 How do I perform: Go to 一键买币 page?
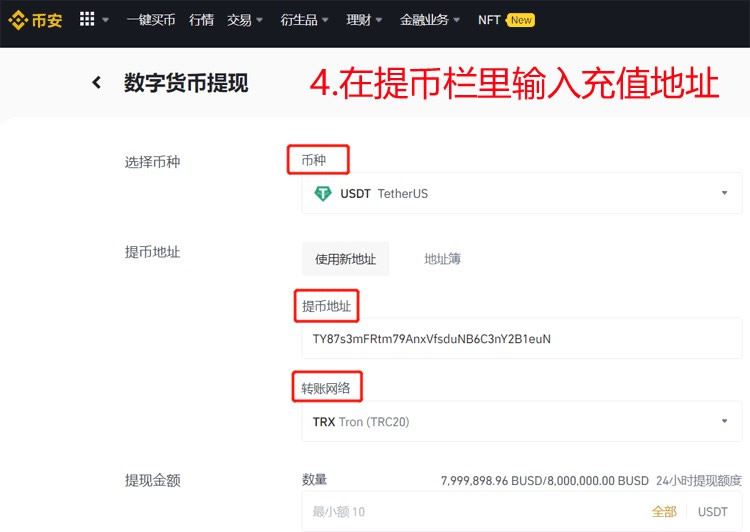(151, 20)
